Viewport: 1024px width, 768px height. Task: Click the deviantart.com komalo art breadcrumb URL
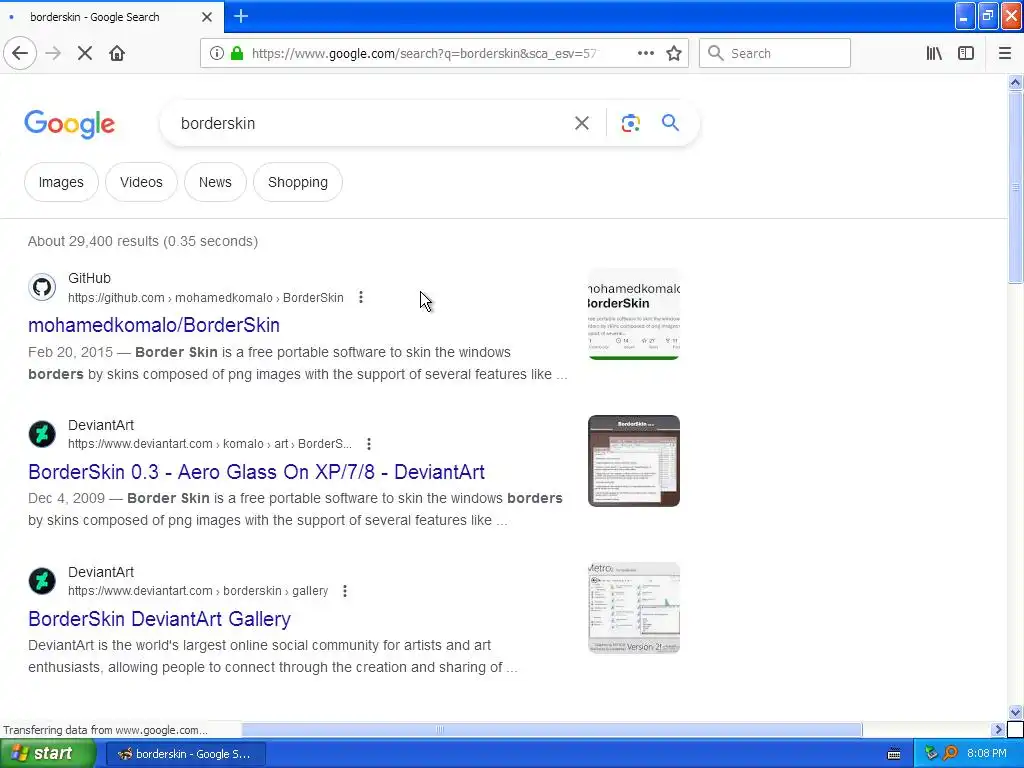(210, 444)
